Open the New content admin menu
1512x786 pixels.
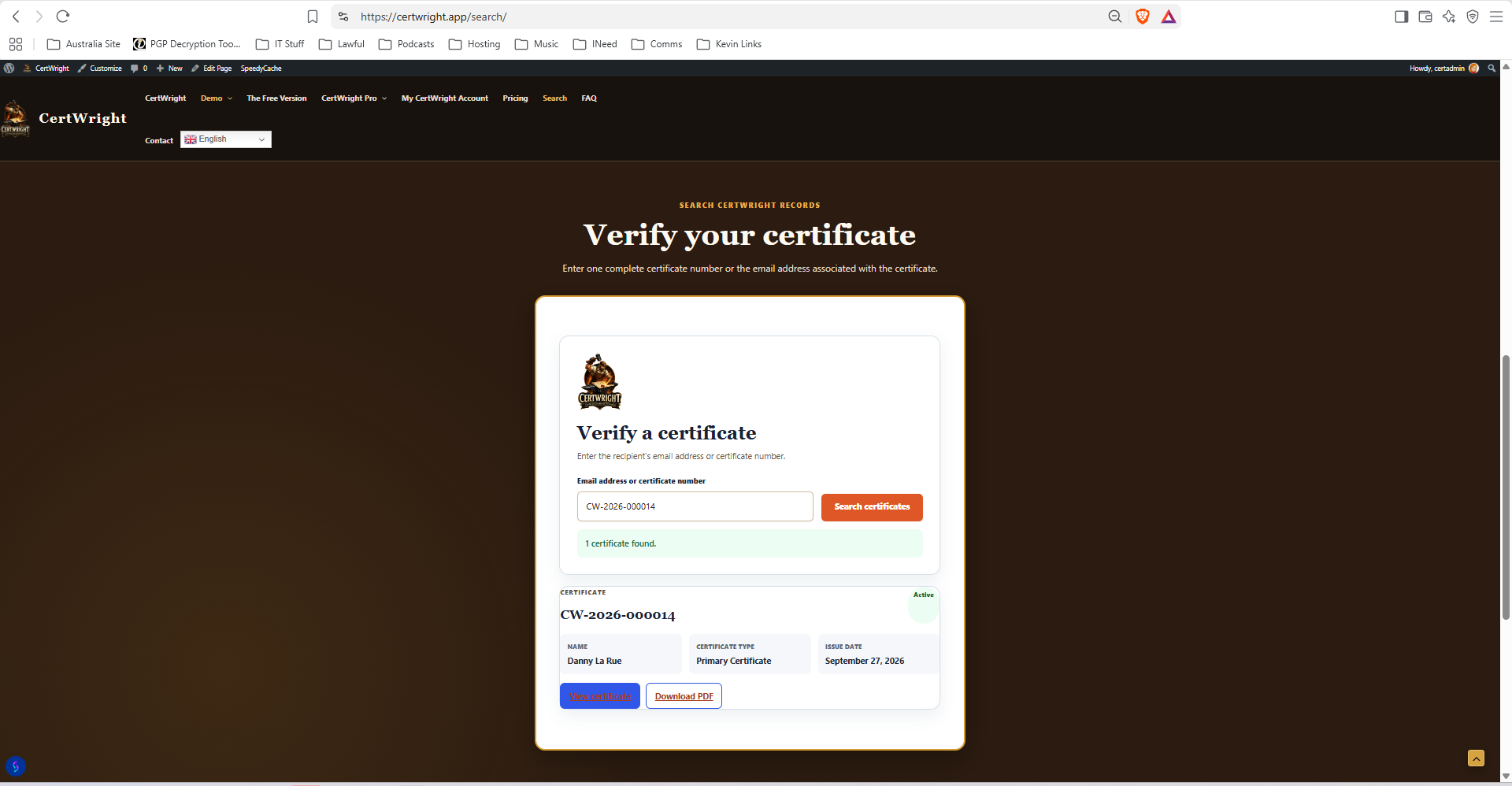[169, 69]
